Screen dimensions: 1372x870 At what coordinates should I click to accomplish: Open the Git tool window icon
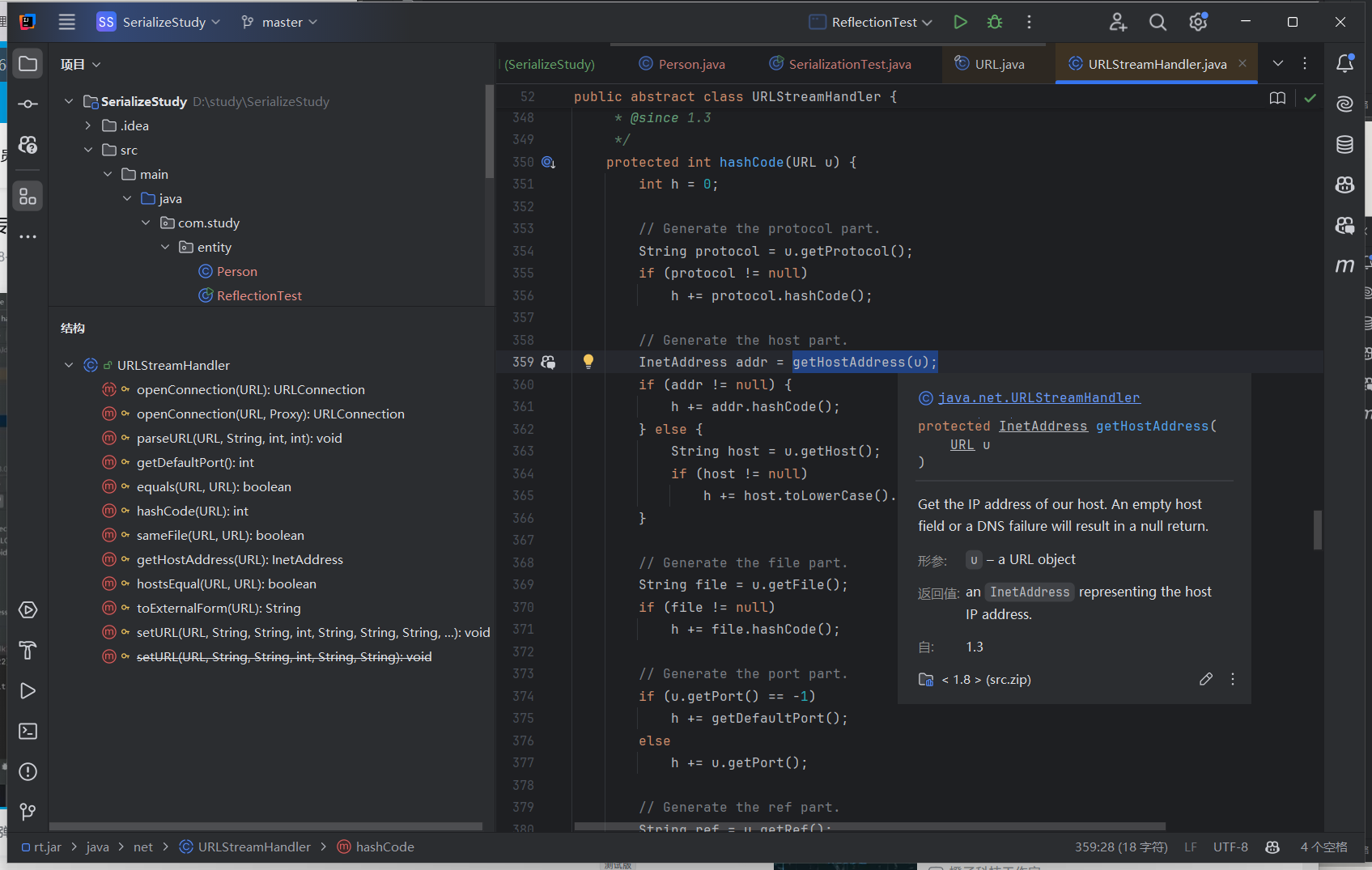click(x=28, y=812)
